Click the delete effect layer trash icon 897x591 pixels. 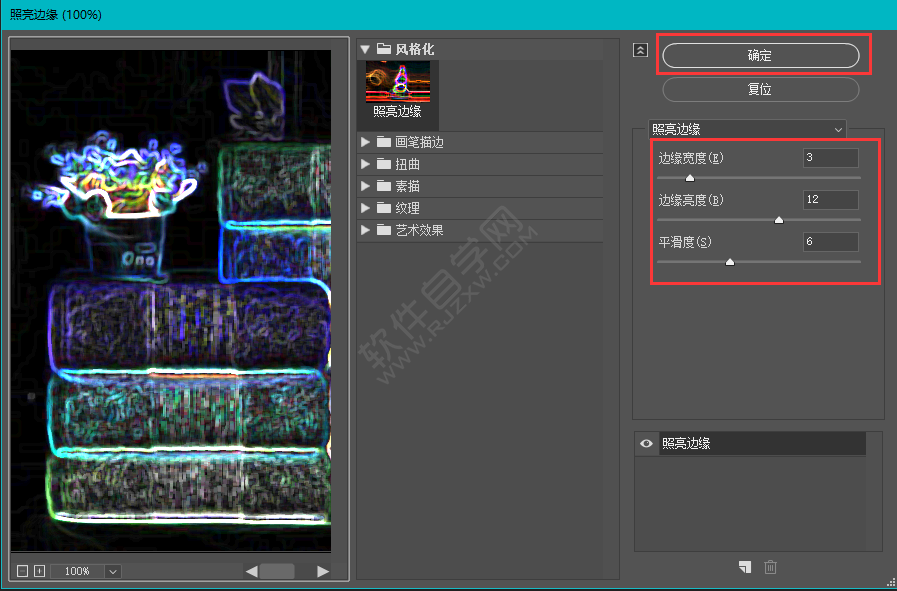(771, 567)
